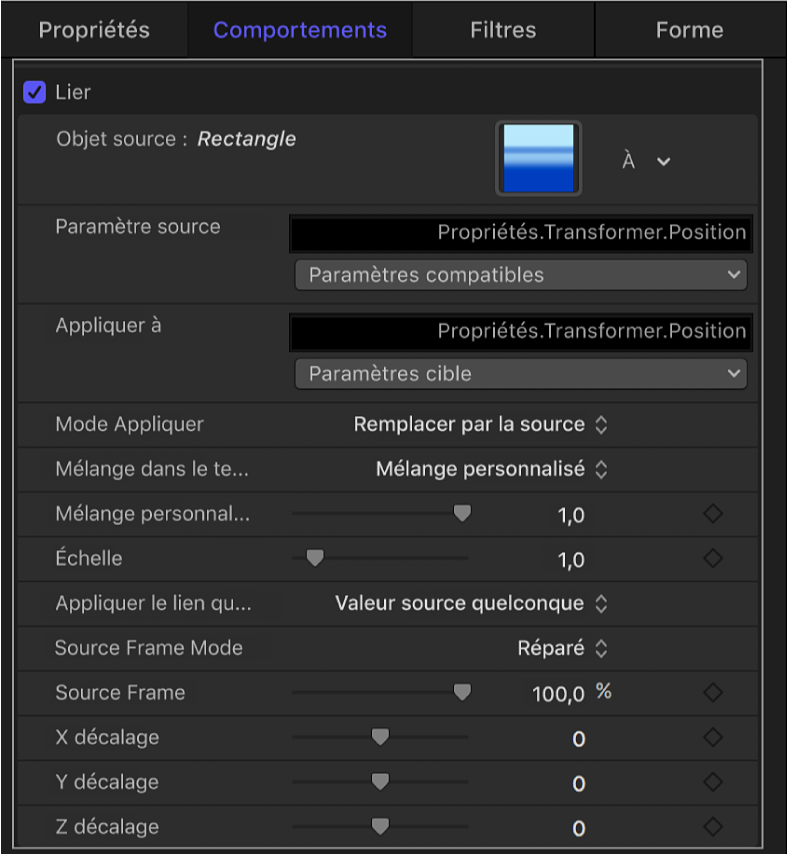Click the Z décalage keyframe diamond

point(712,827)
